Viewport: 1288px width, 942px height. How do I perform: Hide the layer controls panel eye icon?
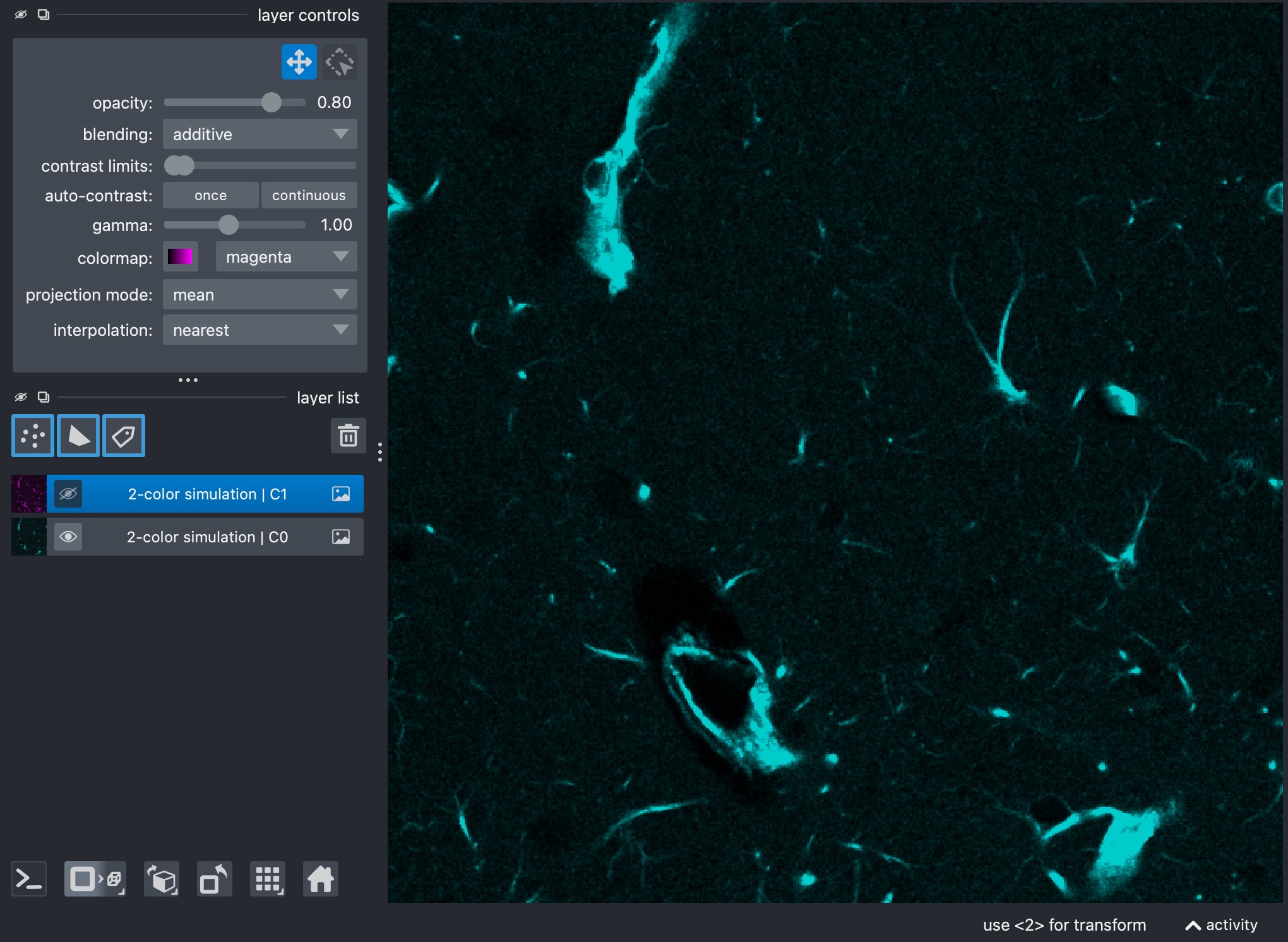(21, 15)
